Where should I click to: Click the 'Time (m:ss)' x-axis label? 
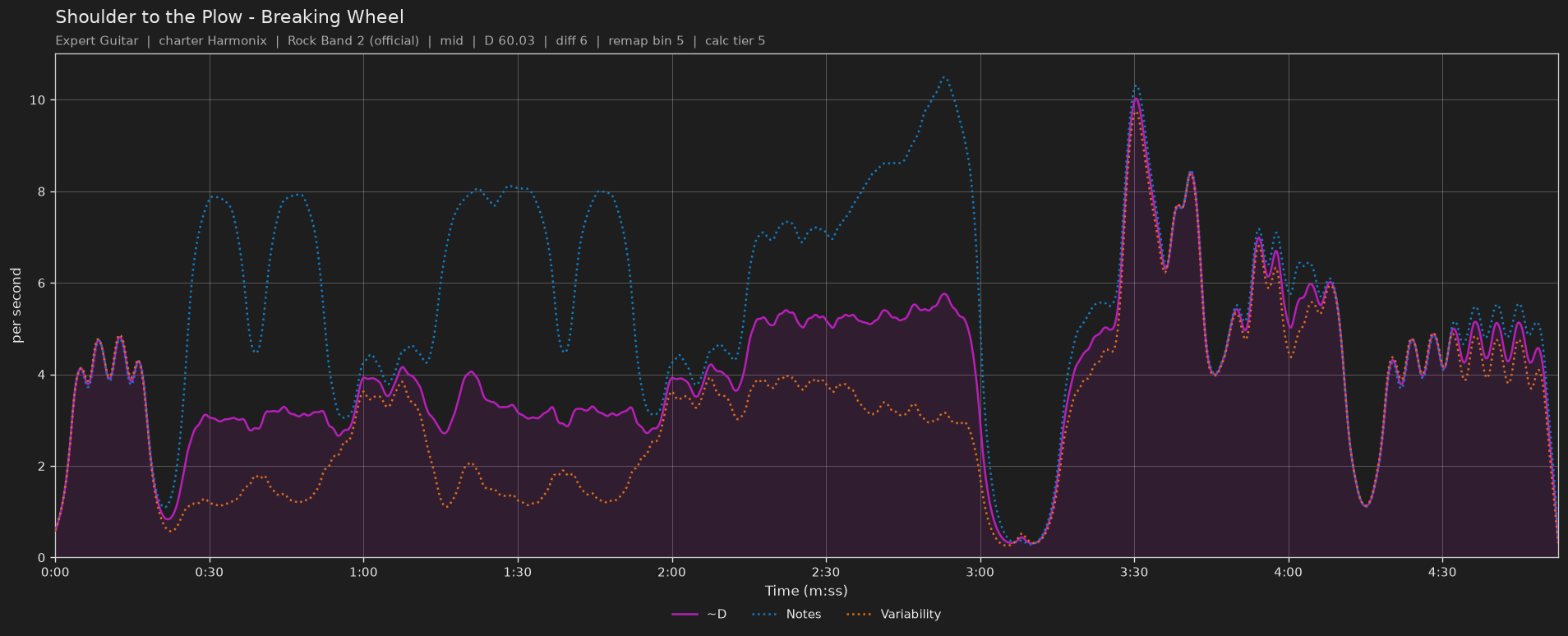(806, 591)
